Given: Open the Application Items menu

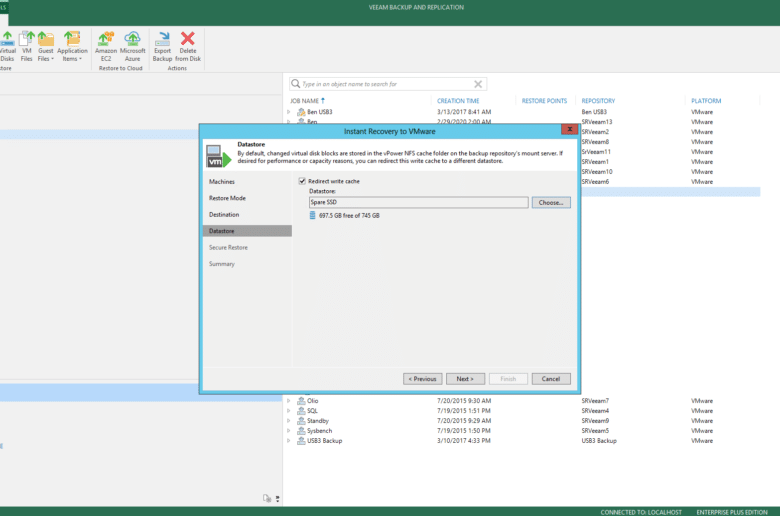Looking at the screenshot, I should [x=72, y=46].
